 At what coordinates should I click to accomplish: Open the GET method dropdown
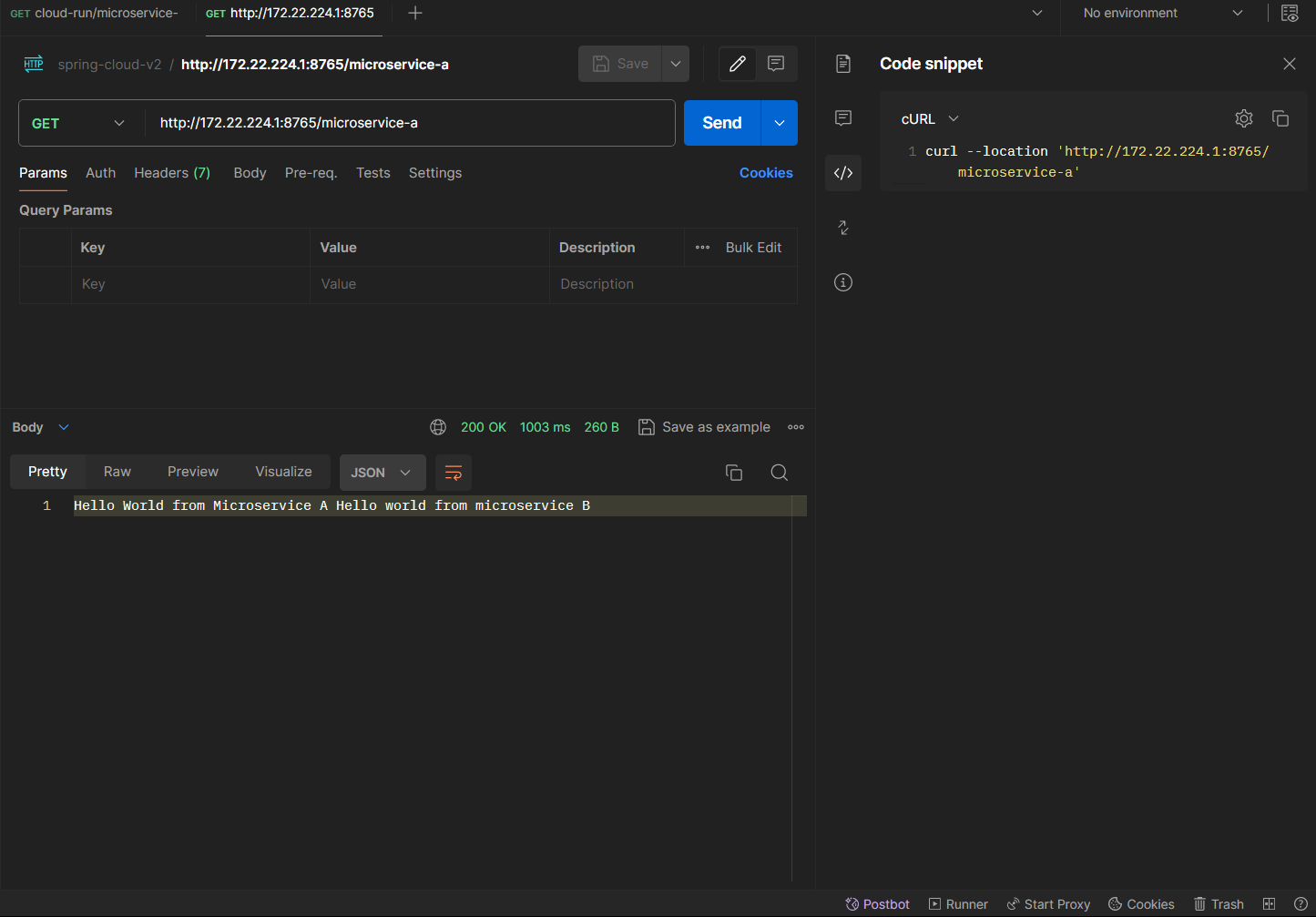81,123
